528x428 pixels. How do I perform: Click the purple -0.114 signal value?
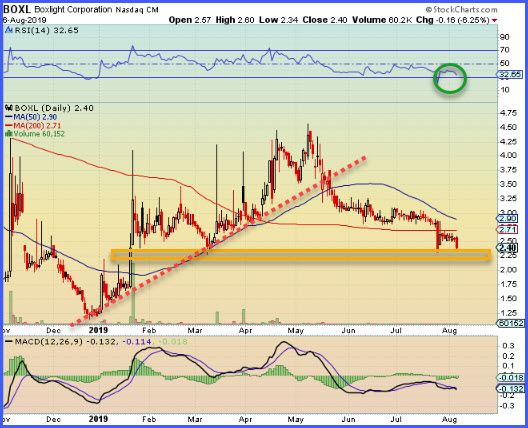[x=136, y=342]
